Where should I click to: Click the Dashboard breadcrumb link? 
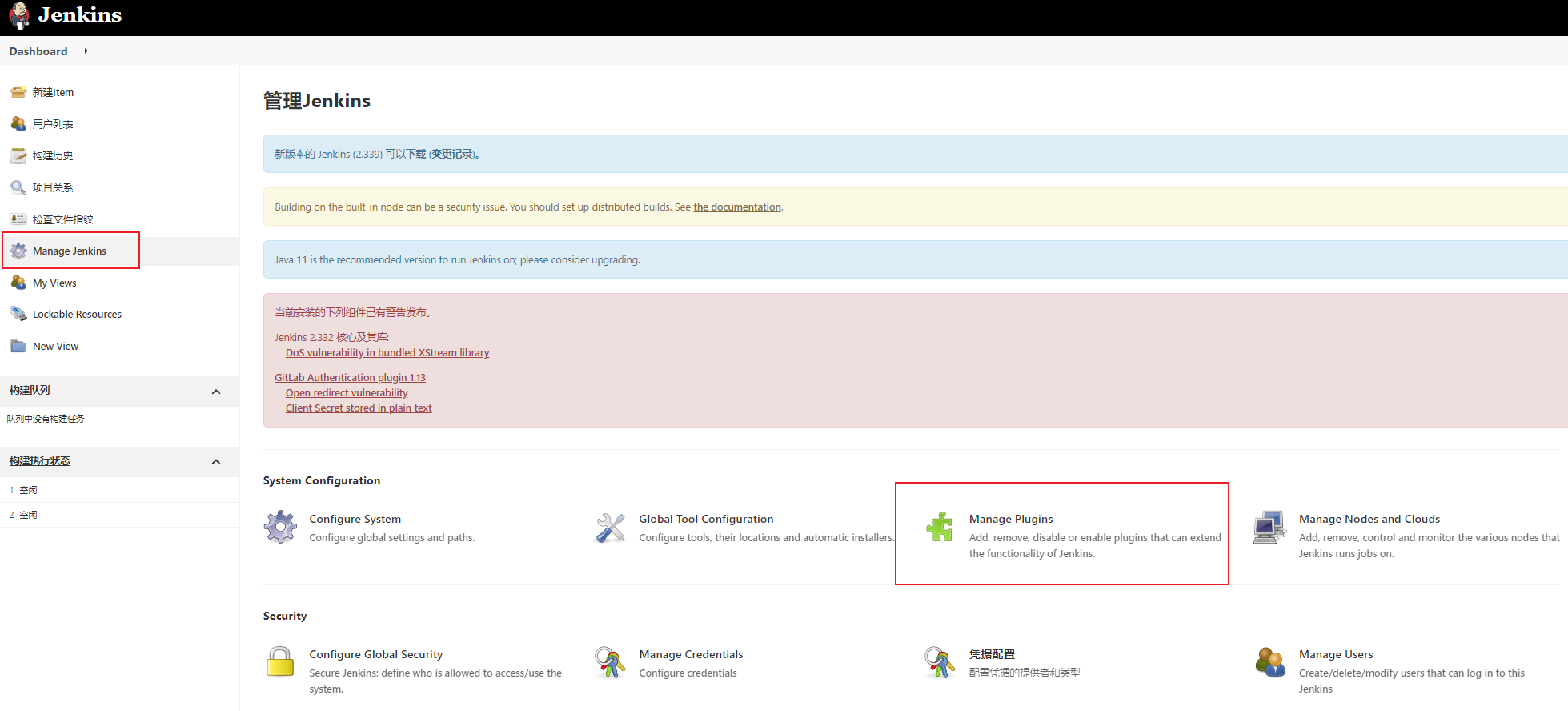[38, 51]
